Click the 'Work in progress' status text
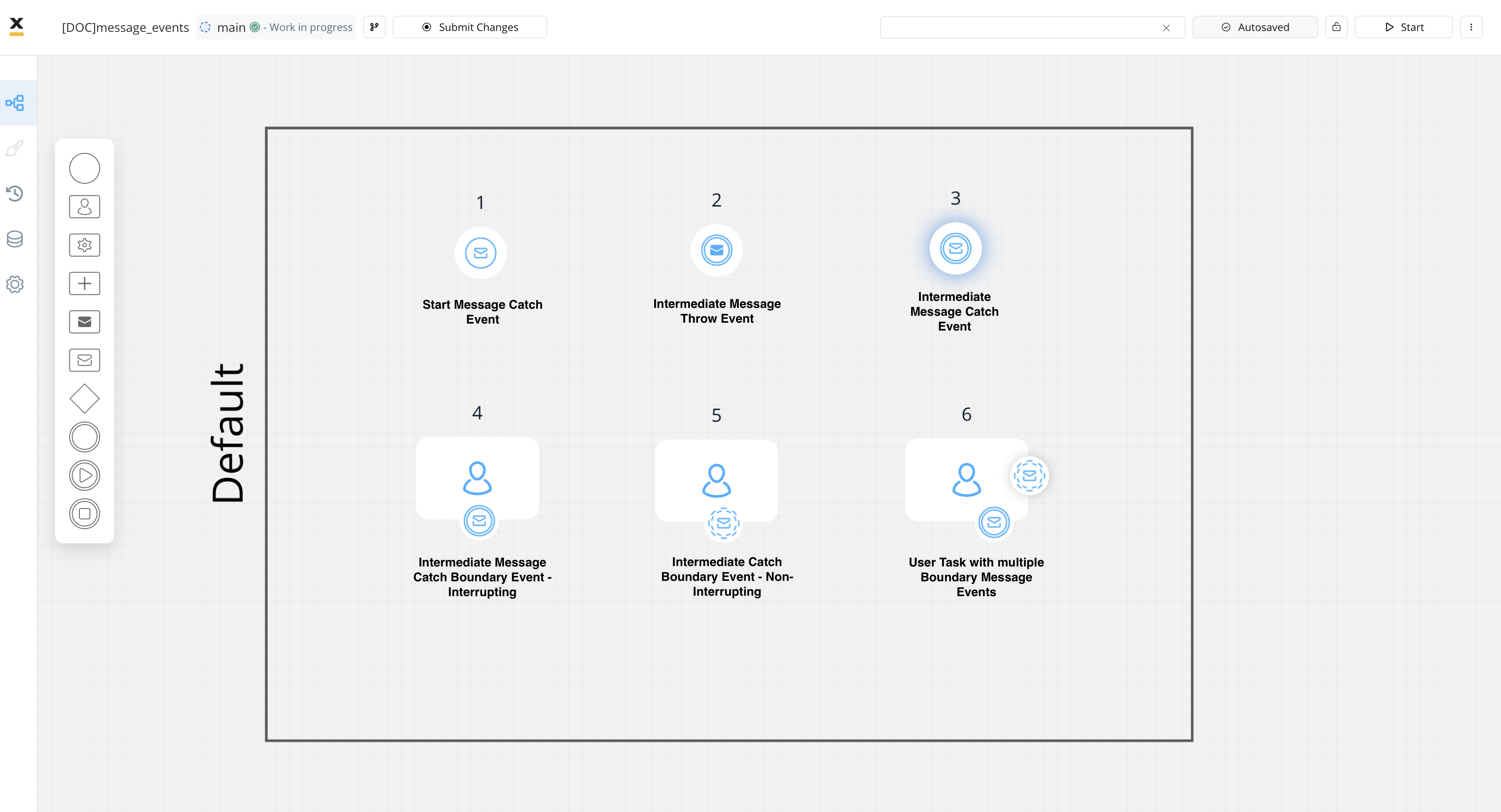 tap(311, 27)
